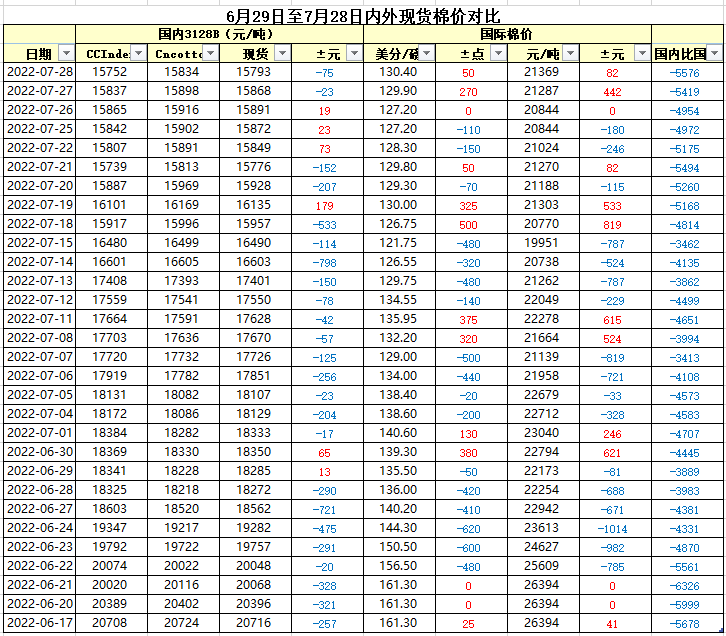Open the domestic ±元 filter dropdown beside 现货
The height and width of the screenshot is (636, 726).
[355, 53]
